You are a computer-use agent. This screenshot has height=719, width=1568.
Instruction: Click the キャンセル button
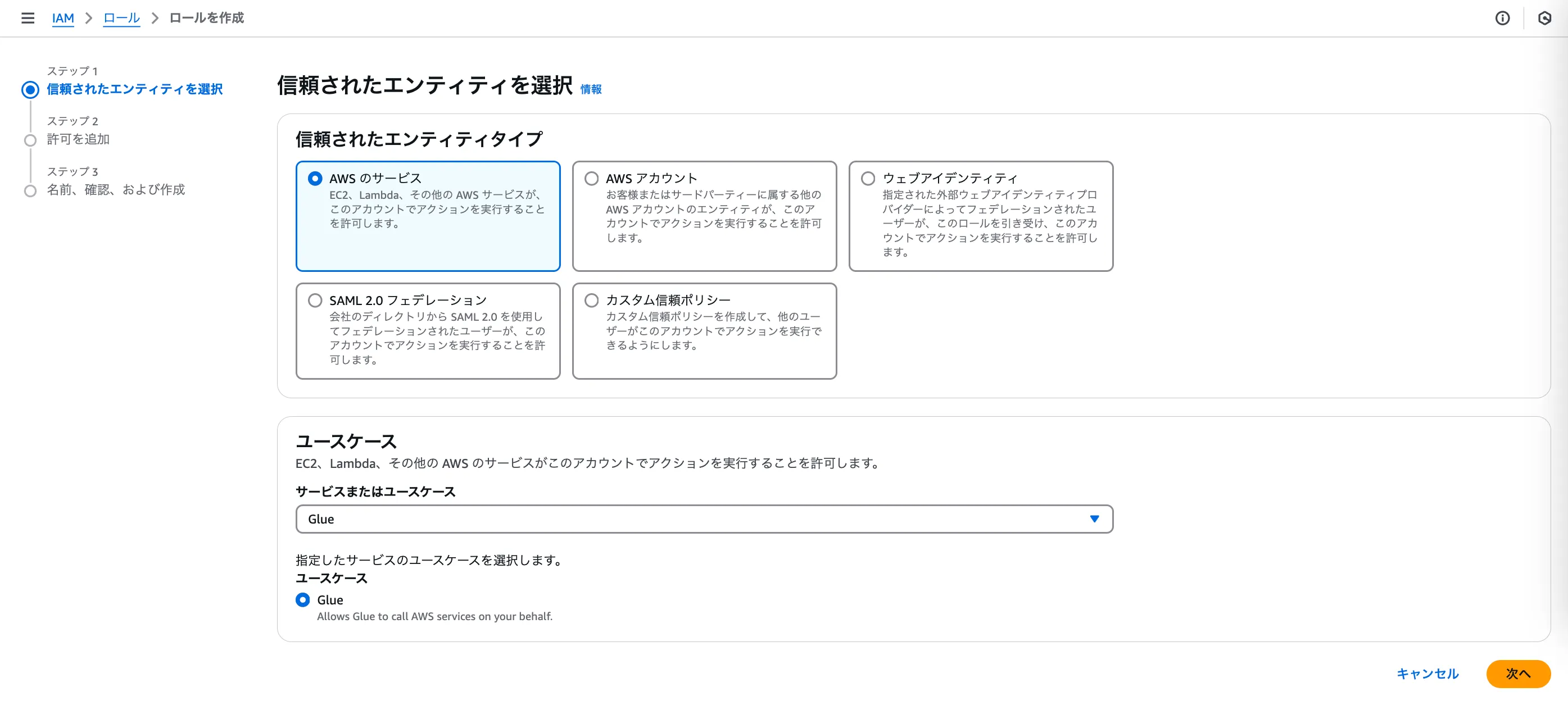coord(1427,674)
